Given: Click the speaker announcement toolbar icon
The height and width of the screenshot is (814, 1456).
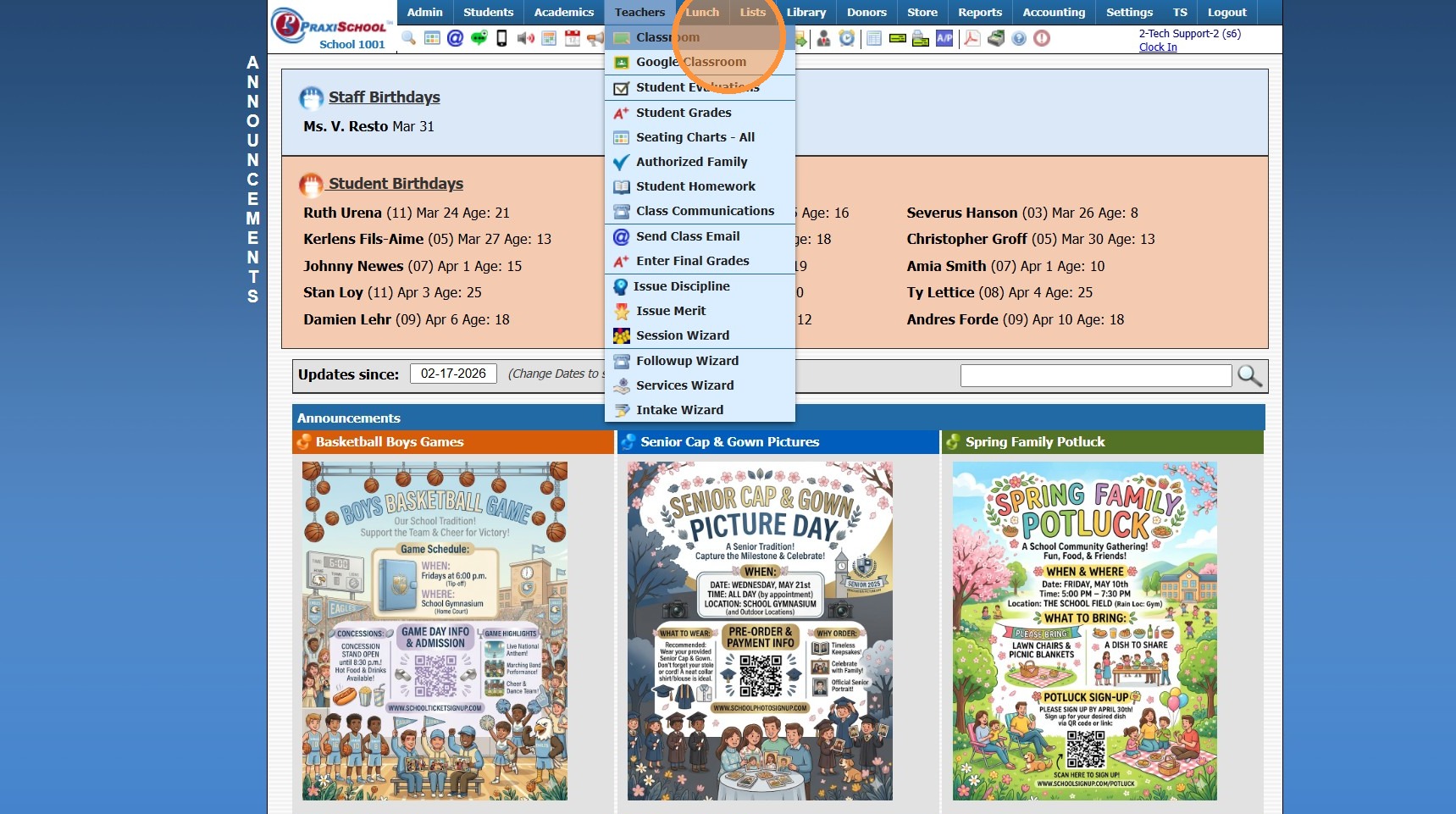Looking at the screenshot, I should [x=525, y=38].
